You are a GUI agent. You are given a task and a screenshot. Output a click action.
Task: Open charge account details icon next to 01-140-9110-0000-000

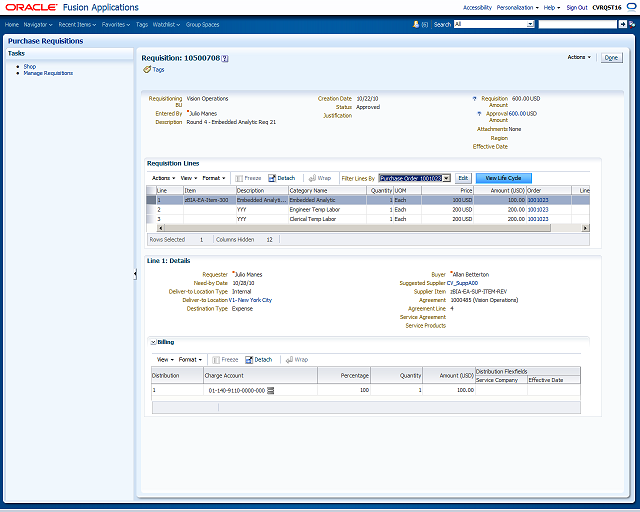270,391
